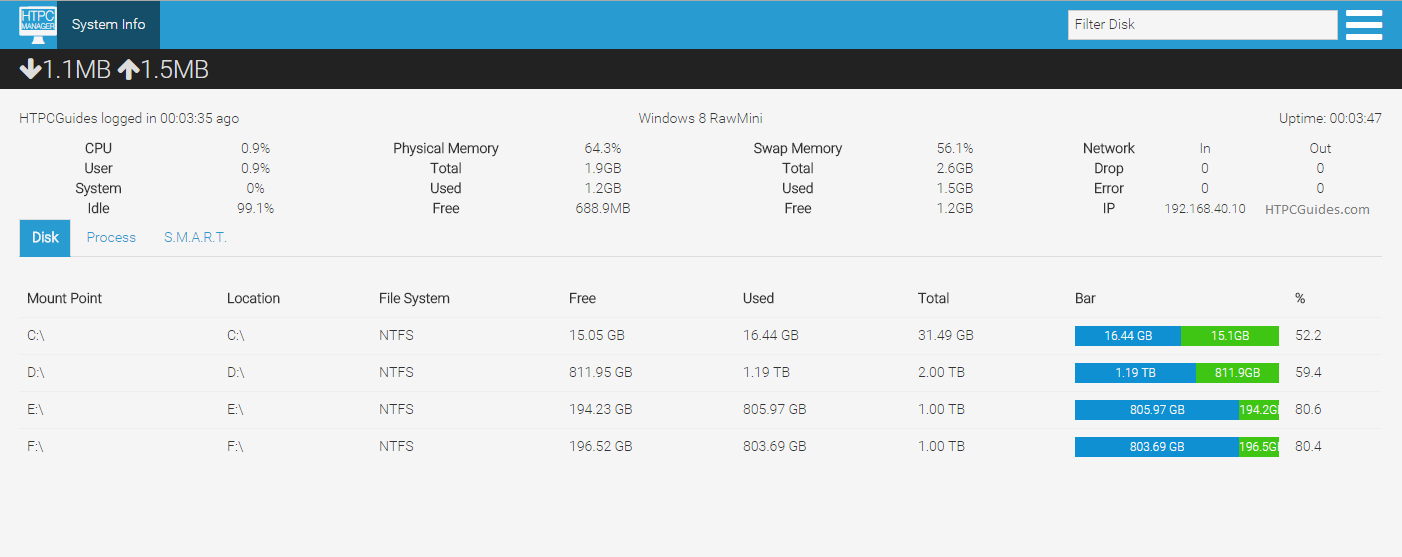The width and height of the screenshot is (1402, 557).
Task: Click the download speed arrow icon
Action: click(x=30, y=69)
